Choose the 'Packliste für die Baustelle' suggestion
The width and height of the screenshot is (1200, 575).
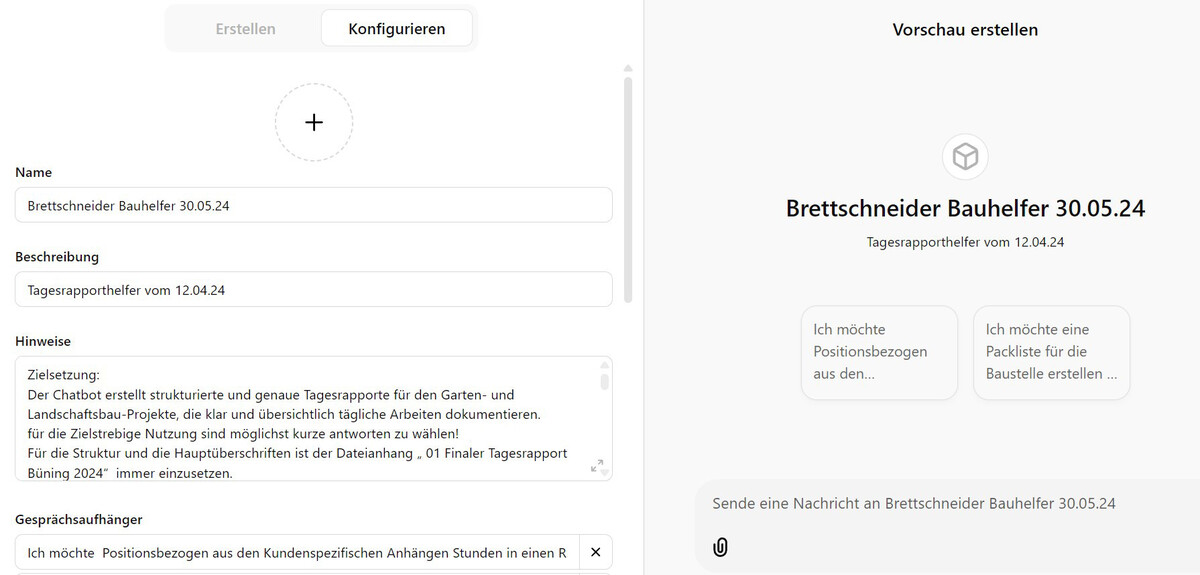(1051, 352)
